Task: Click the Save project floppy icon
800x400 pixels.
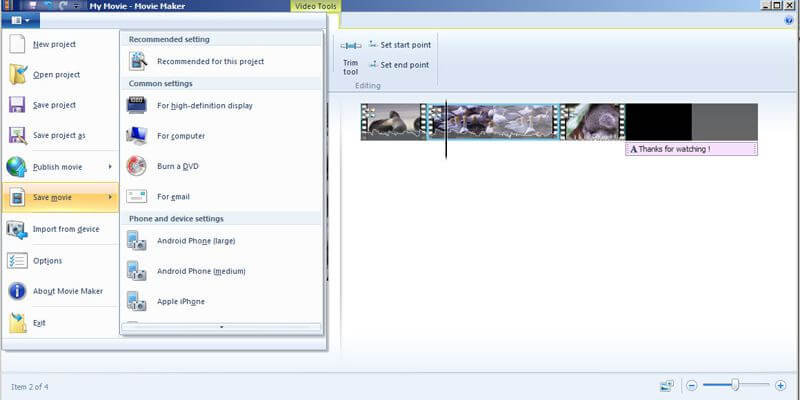Action: click(17, 105)
